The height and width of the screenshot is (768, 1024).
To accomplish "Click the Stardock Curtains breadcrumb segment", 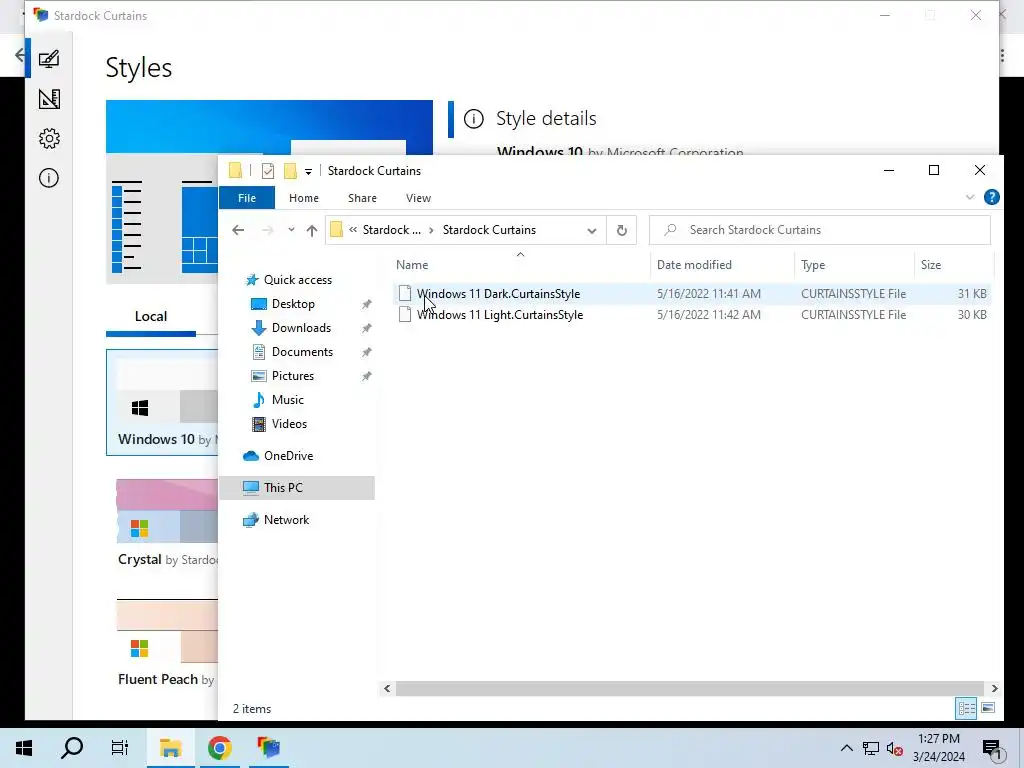I will pyautogui.click(x=489, y=230).
